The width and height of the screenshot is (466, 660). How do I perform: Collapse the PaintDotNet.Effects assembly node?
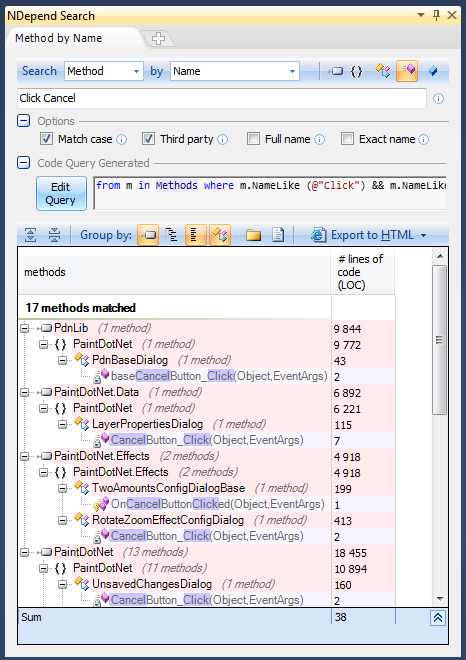point(24,456)
